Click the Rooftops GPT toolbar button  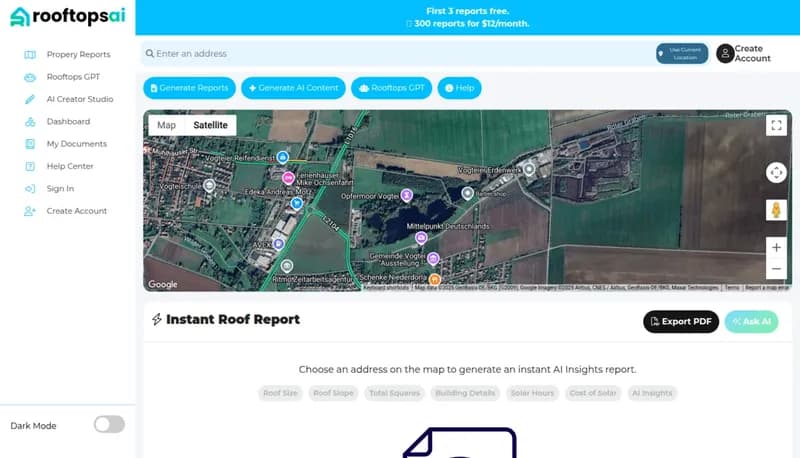391,88
